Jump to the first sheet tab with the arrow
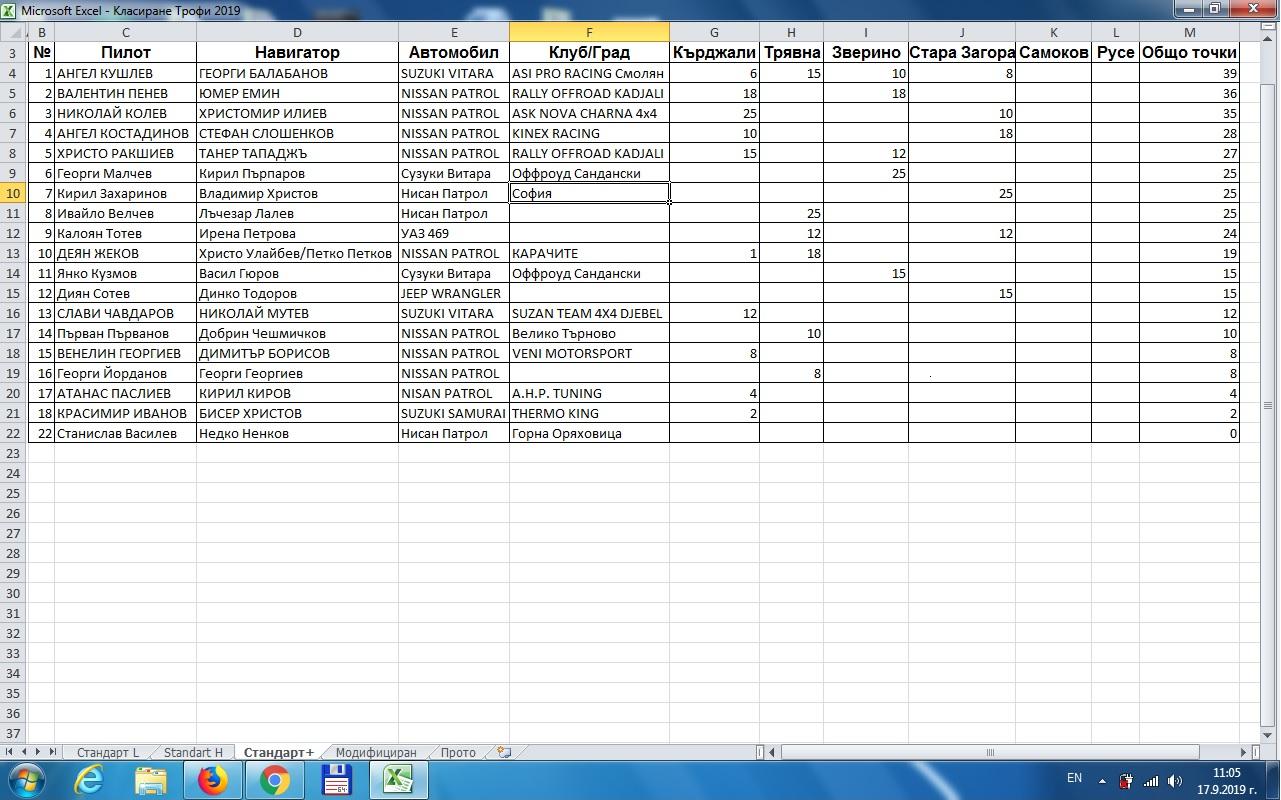Screen dimensions: 1281x800 9,752
